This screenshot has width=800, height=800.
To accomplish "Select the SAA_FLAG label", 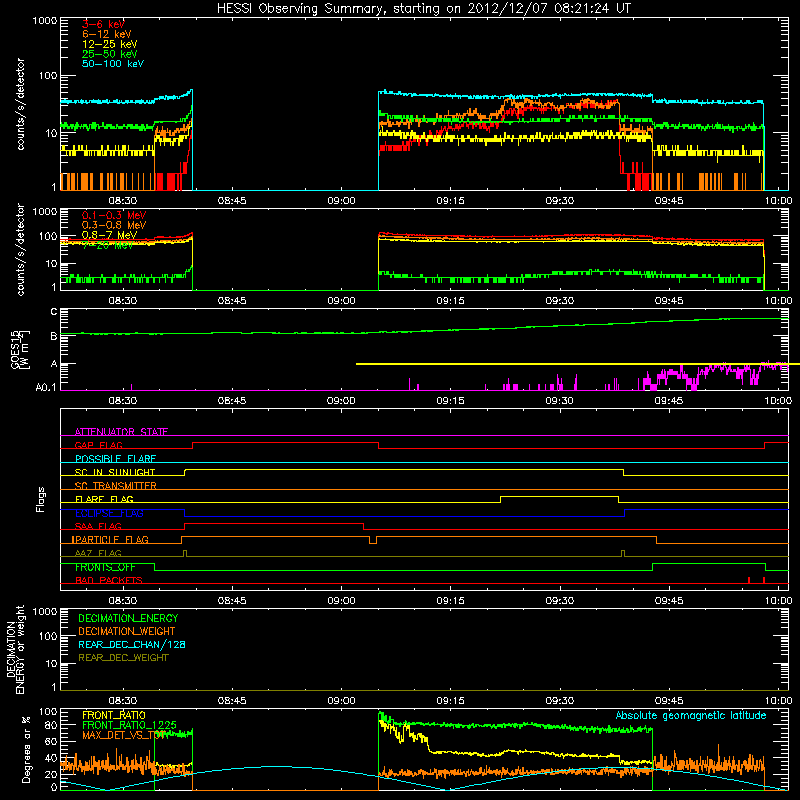I will click(98, 526).
